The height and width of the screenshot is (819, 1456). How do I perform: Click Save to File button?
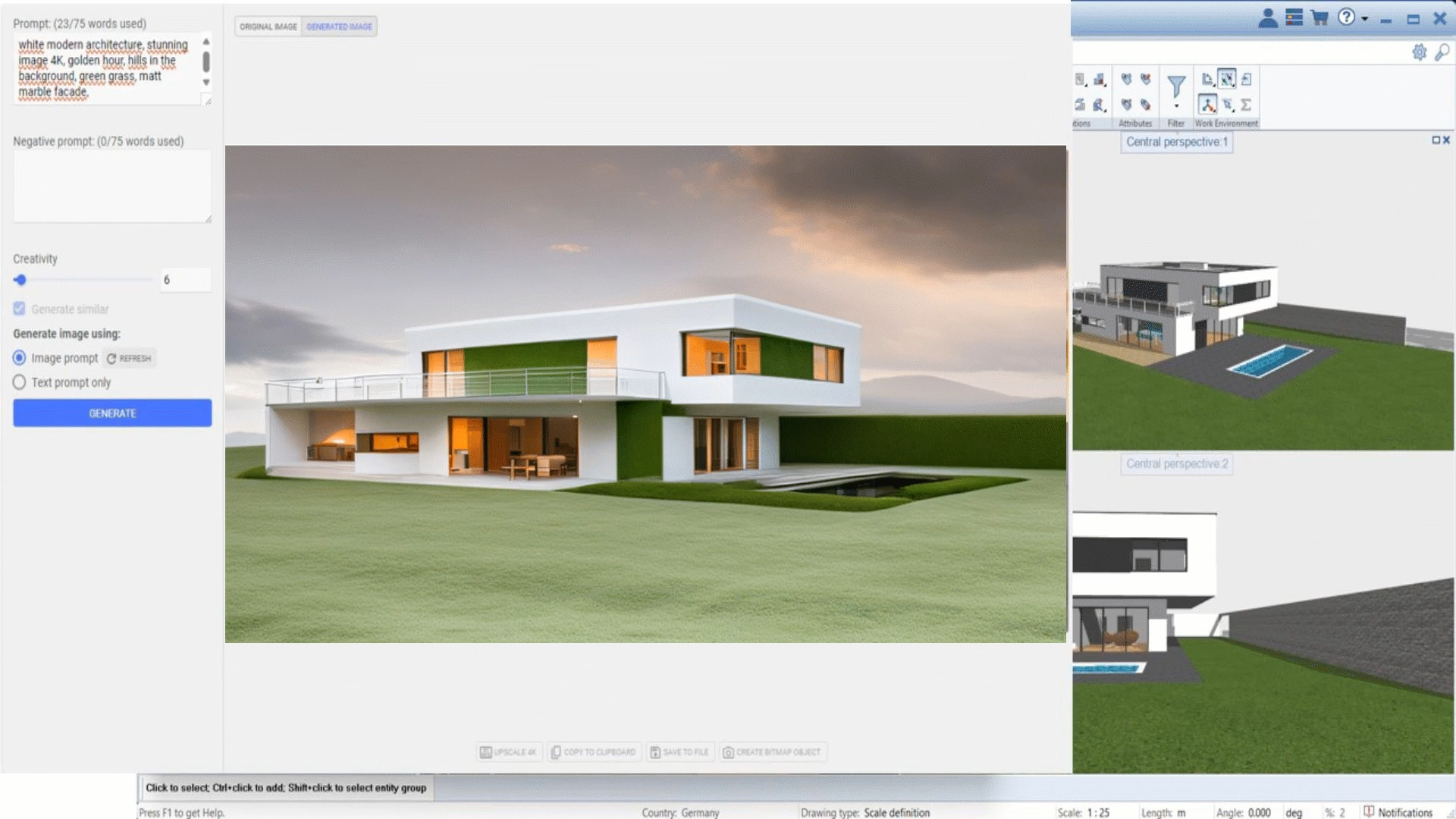tap(679, 752)
